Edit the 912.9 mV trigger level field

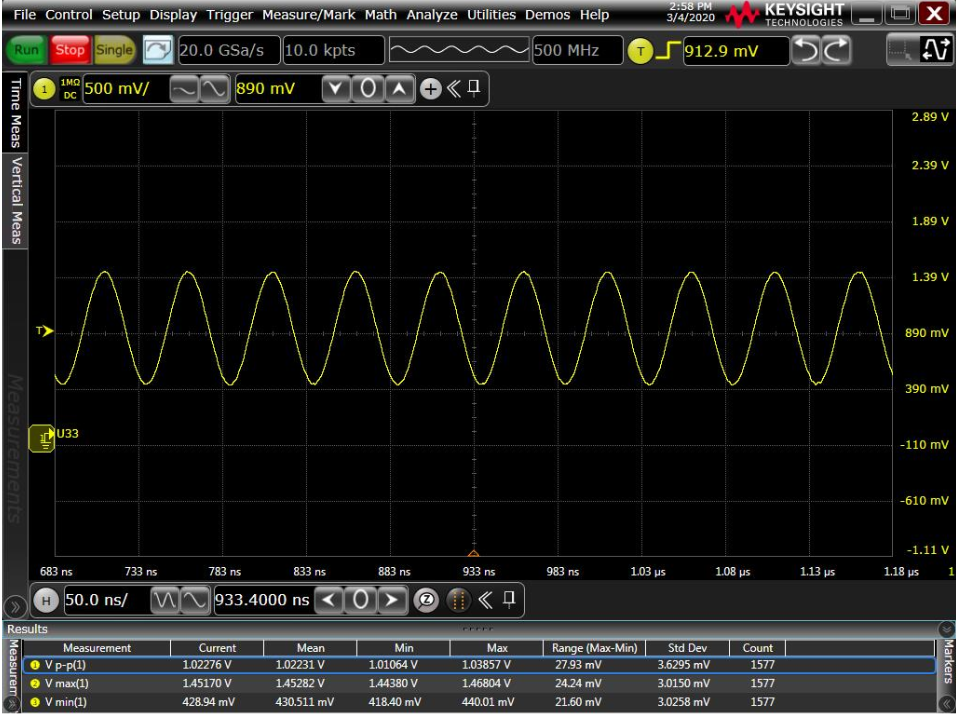click(x=736, y=51)
